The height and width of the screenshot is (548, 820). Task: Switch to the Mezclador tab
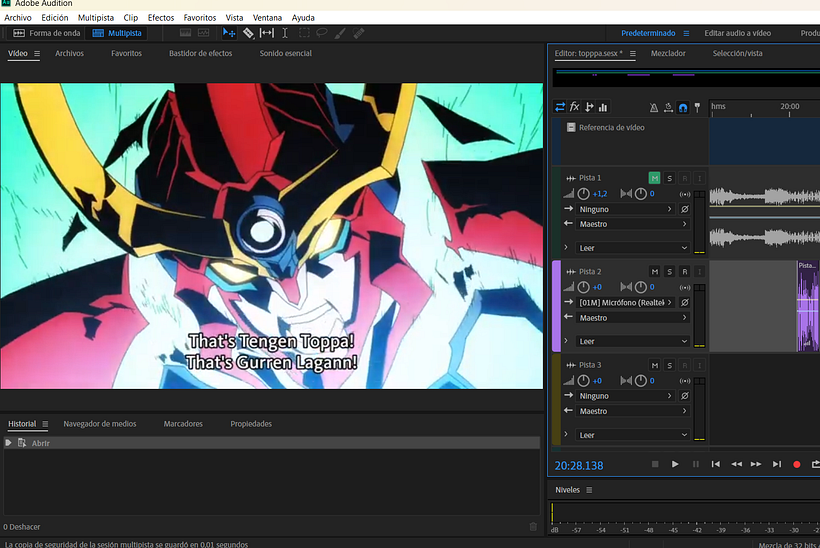click(x=668, y=53)
